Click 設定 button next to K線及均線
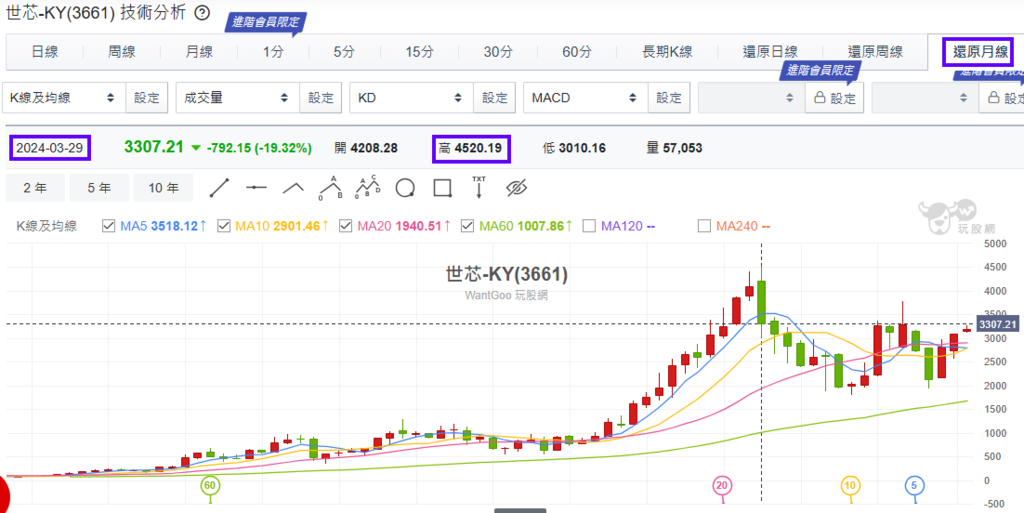 [147, 98]
